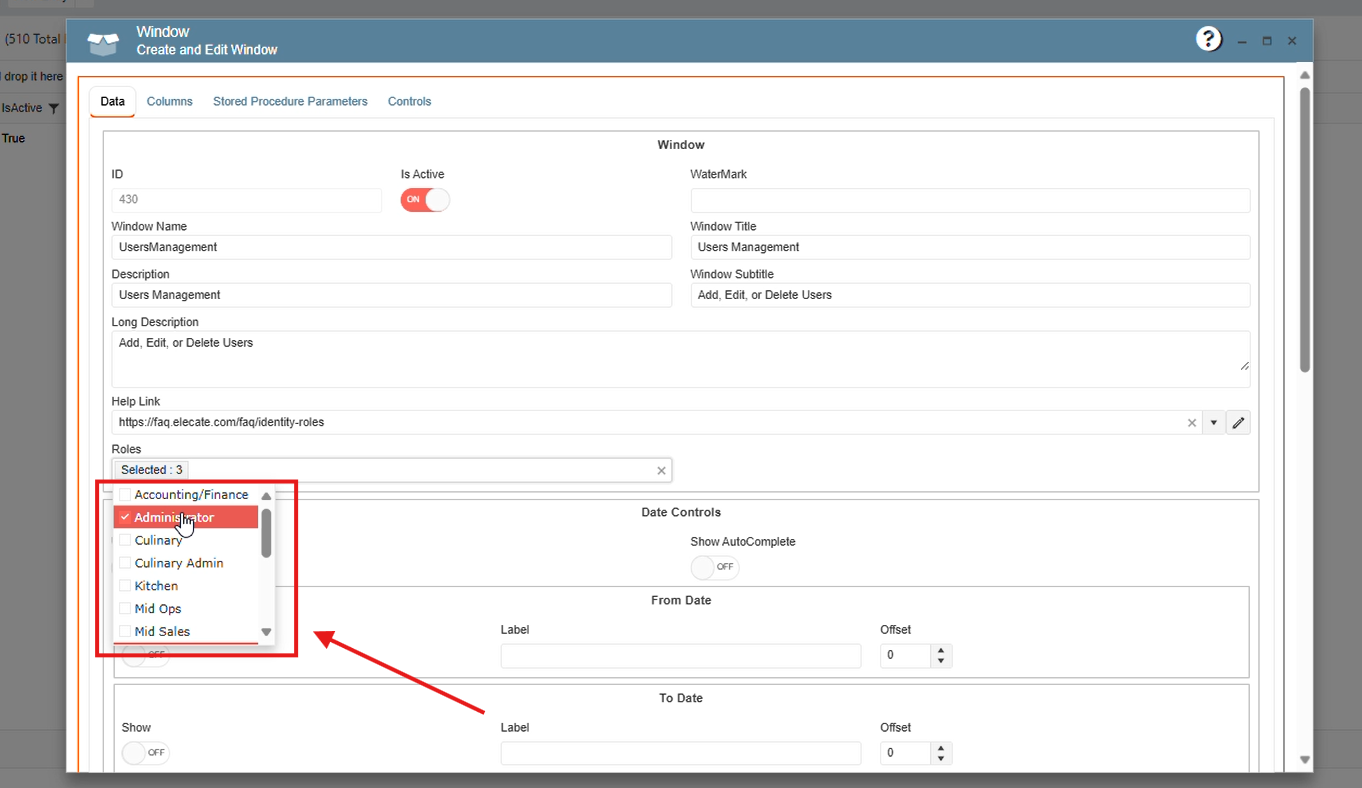Viewport: 1362px width, 788px height.
Task: Click the Description input field
Action: coord(391,295)
